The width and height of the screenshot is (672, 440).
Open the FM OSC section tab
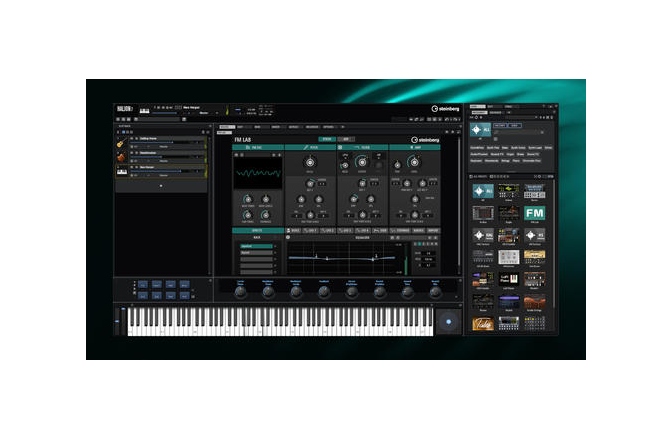pos(258,147)
